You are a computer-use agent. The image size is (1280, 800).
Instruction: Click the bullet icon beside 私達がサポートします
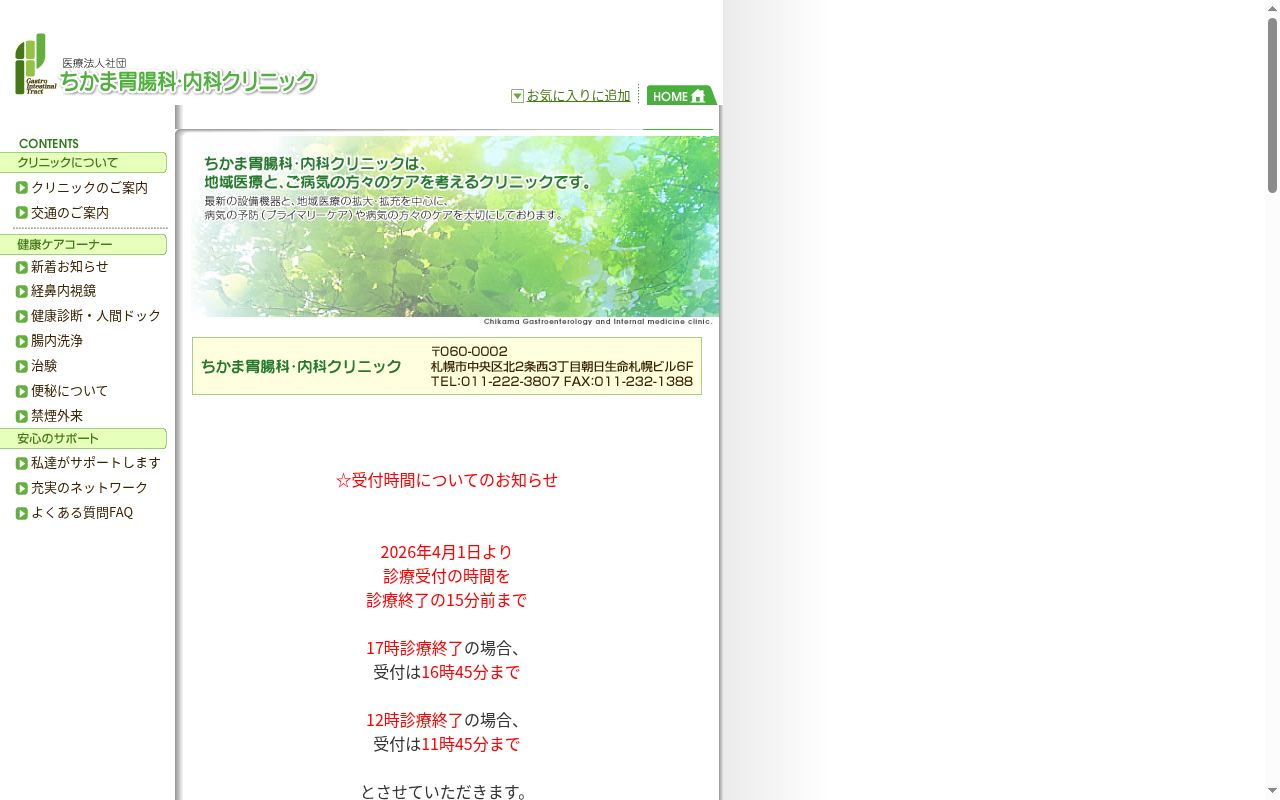click(22, 464)
